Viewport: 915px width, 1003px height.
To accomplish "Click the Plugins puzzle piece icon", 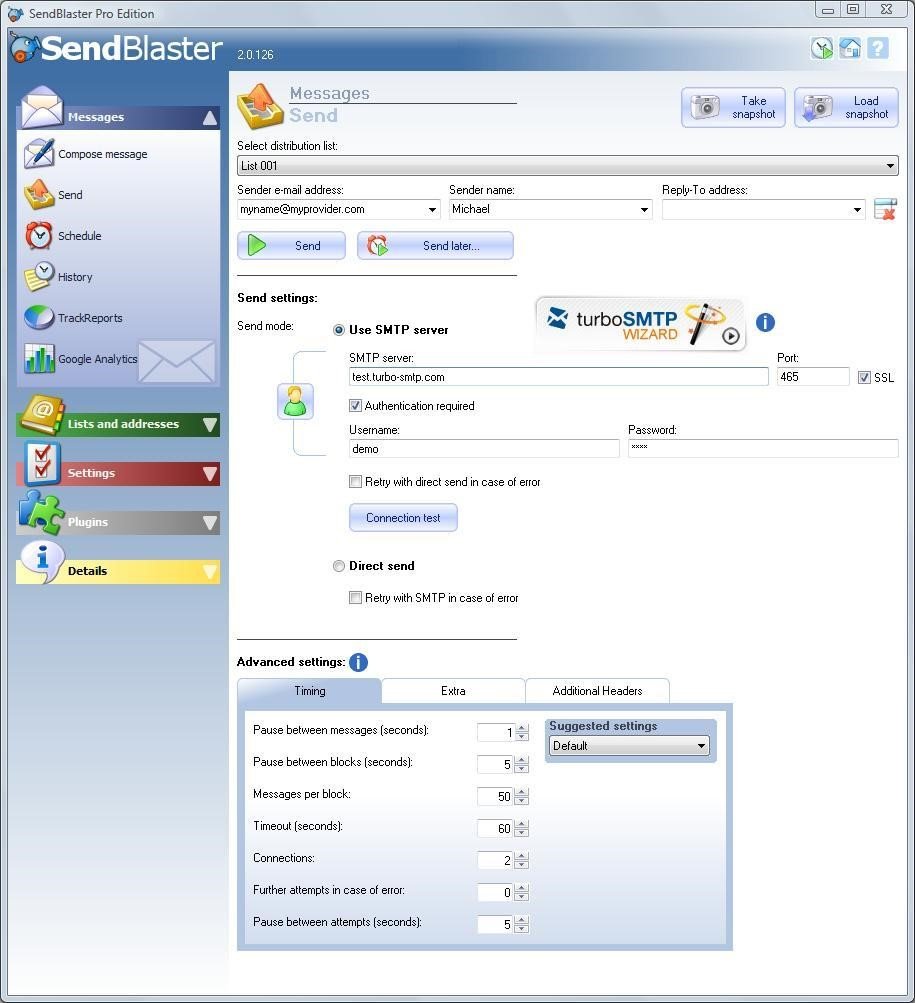I will [42, 513].
